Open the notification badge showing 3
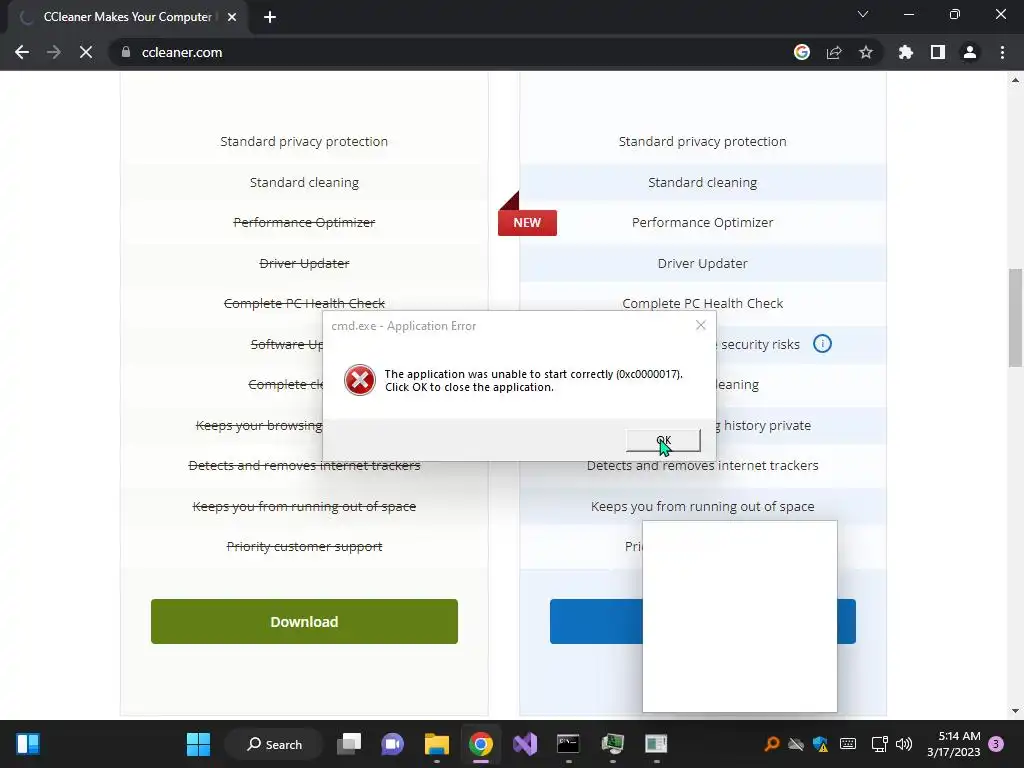The image size is (1024, 768). (997, 744)
